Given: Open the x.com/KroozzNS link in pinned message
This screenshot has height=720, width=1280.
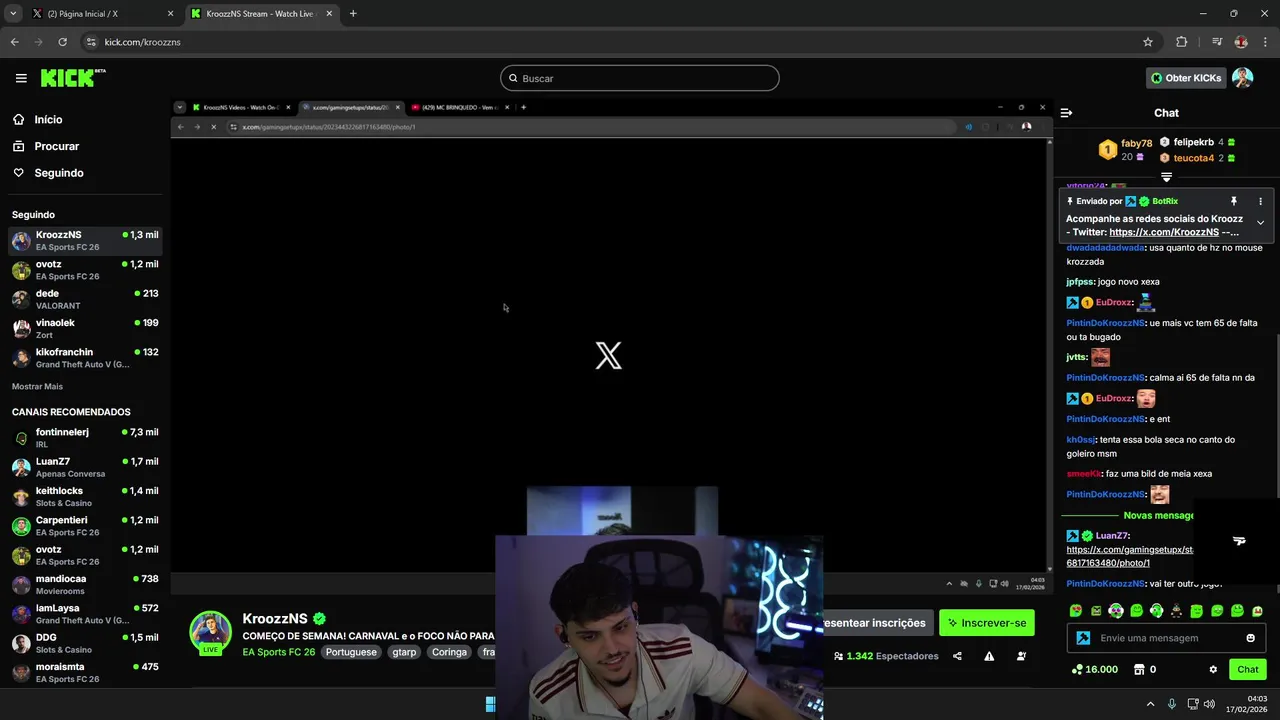Looking at the screenshot, I should pos(1164,232).
